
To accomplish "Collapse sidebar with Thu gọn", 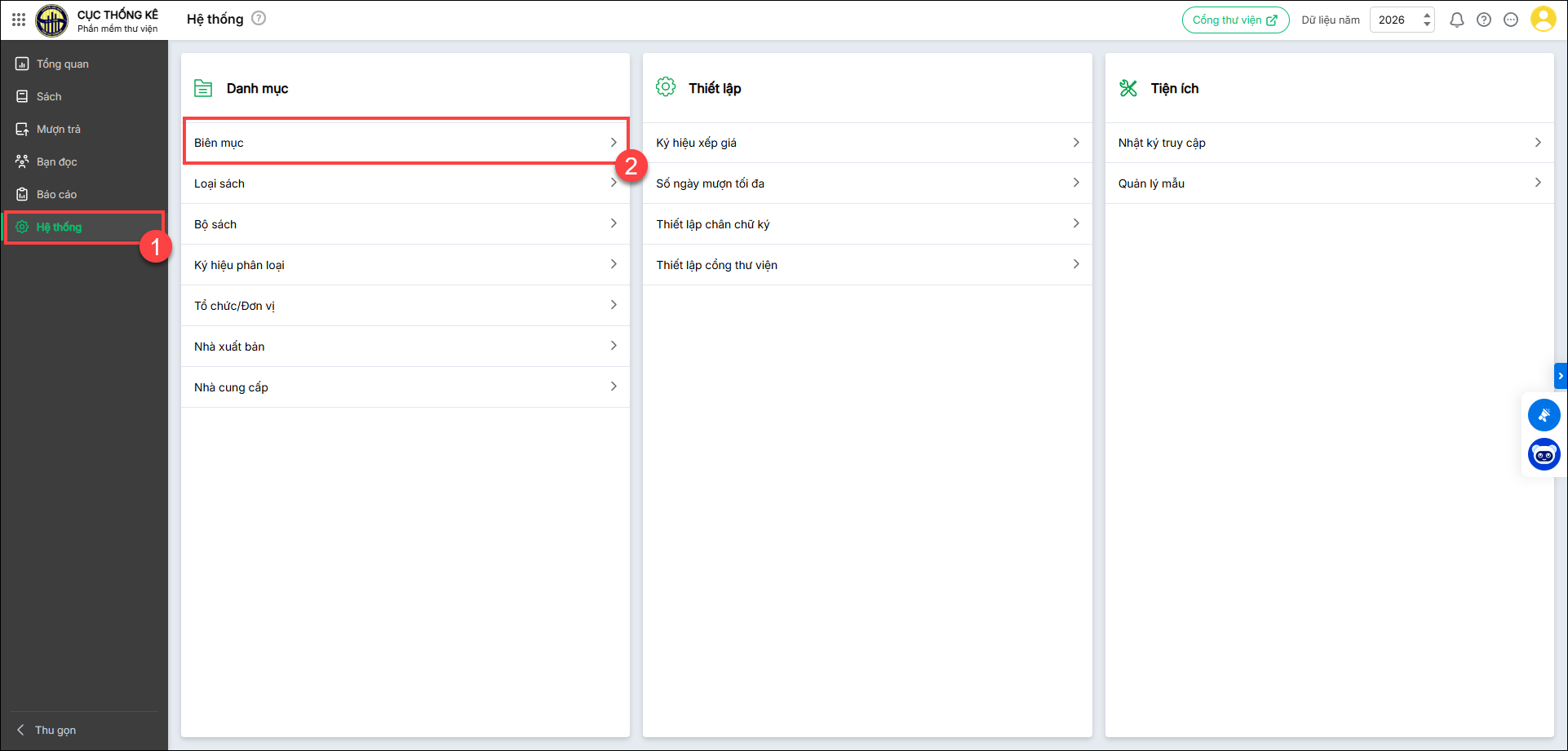I will coord(55,730).
